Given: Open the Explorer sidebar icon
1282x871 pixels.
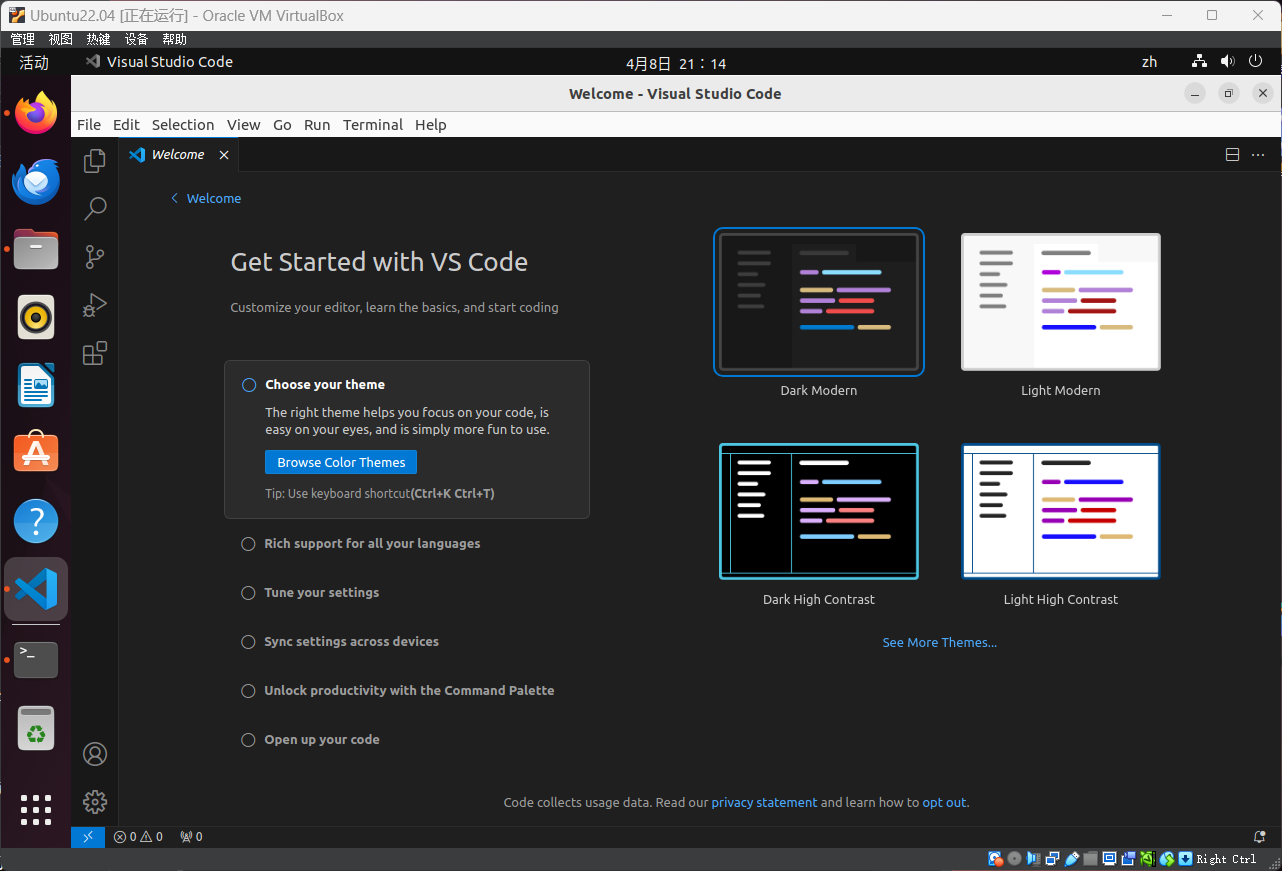Looking at the screenshot, I should pyautogui.click(x=94, y=160).
